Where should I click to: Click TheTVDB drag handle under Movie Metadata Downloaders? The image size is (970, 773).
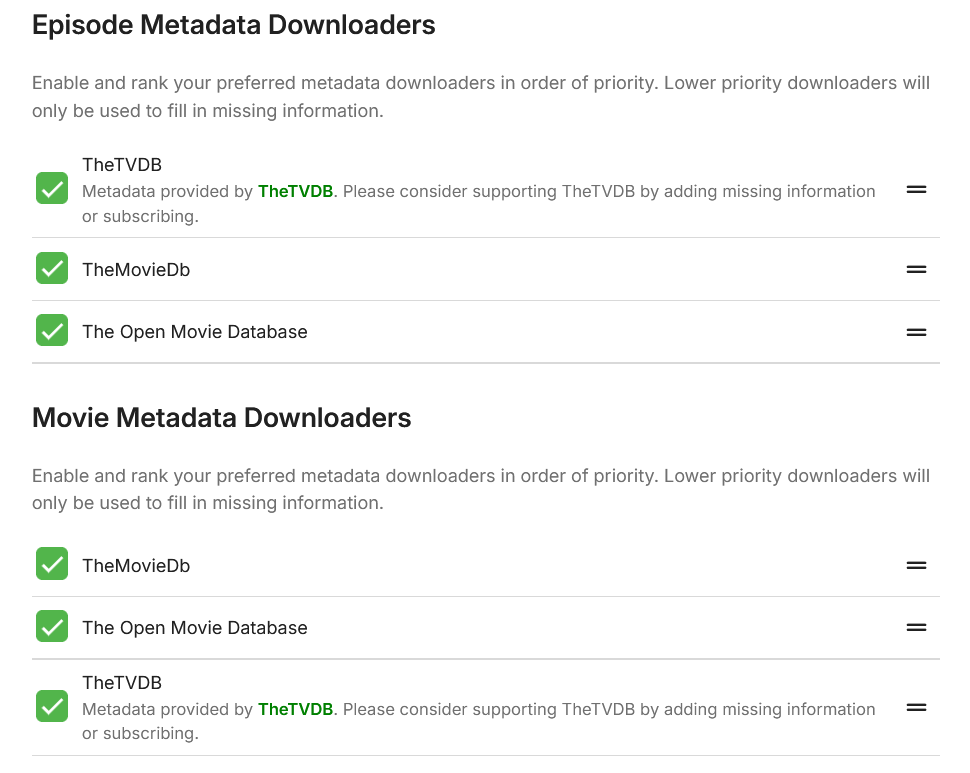tap(916, 707)
